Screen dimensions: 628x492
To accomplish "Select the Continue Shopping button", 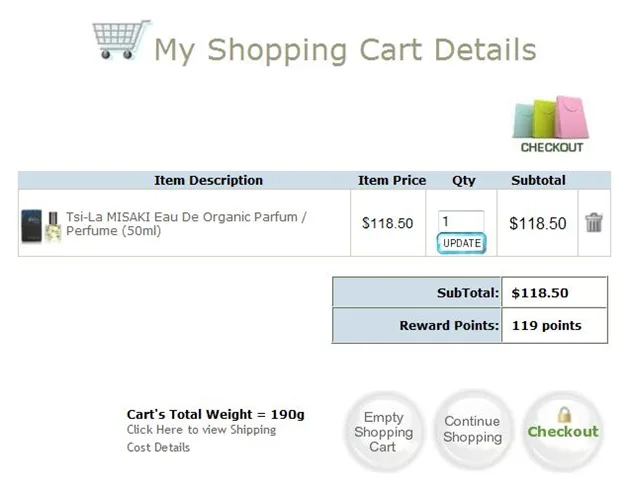I will [x=472, y=430].
